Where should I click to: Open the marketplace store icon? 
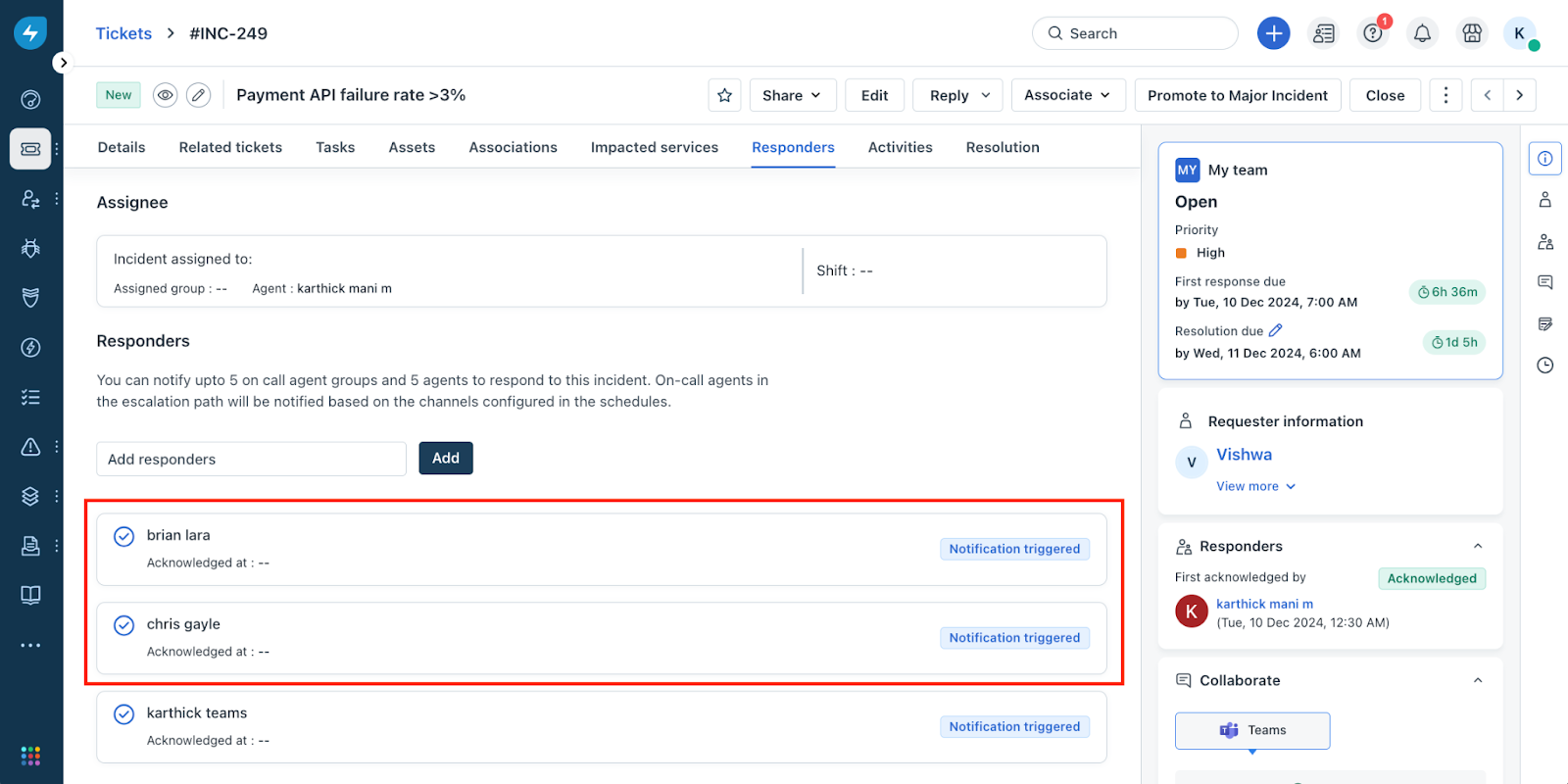1471,33
